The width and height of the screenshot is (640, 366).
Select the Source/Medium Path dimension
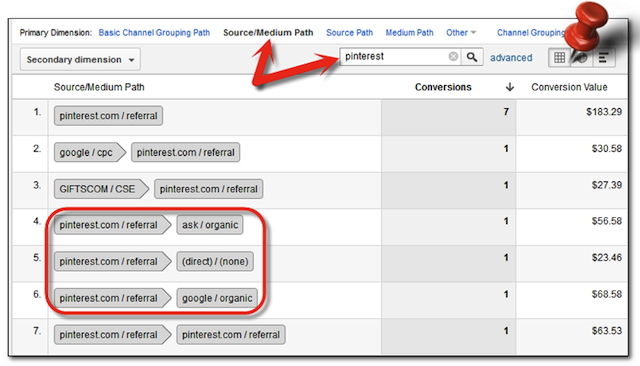[x=268, y=33]
